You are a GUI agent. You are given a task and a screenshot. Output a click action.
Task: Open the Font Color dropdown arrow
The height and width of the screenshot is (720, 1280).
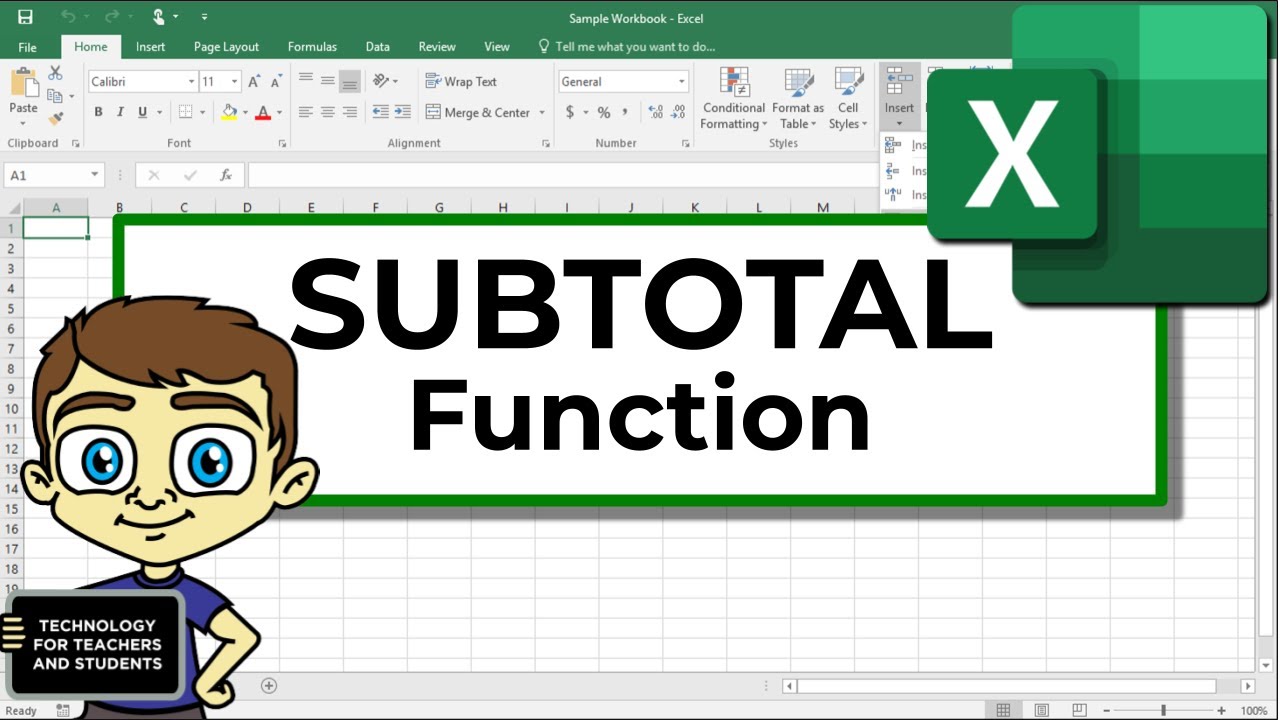pyautogui.click(x=280, y=112)
